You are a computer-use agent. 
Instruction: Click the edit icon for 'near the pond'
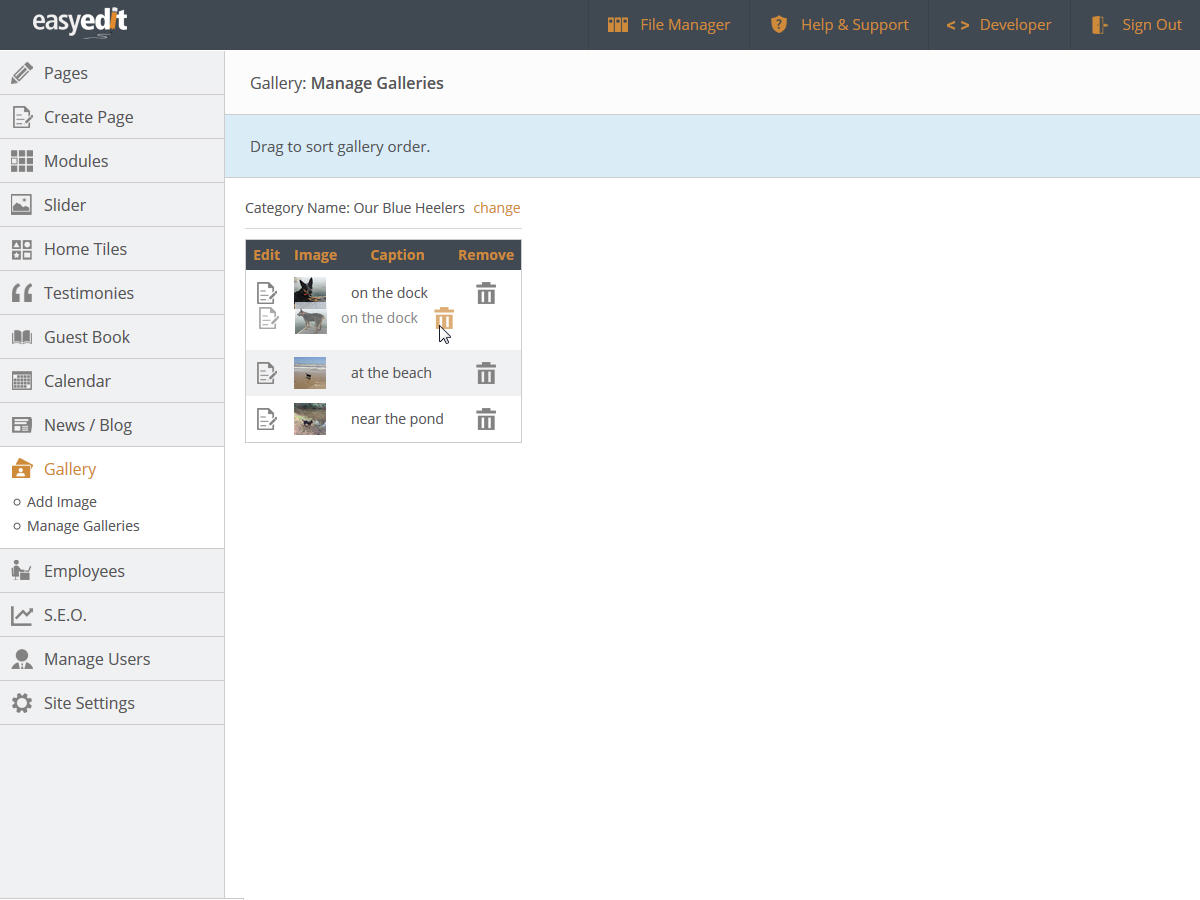(266, 419)
